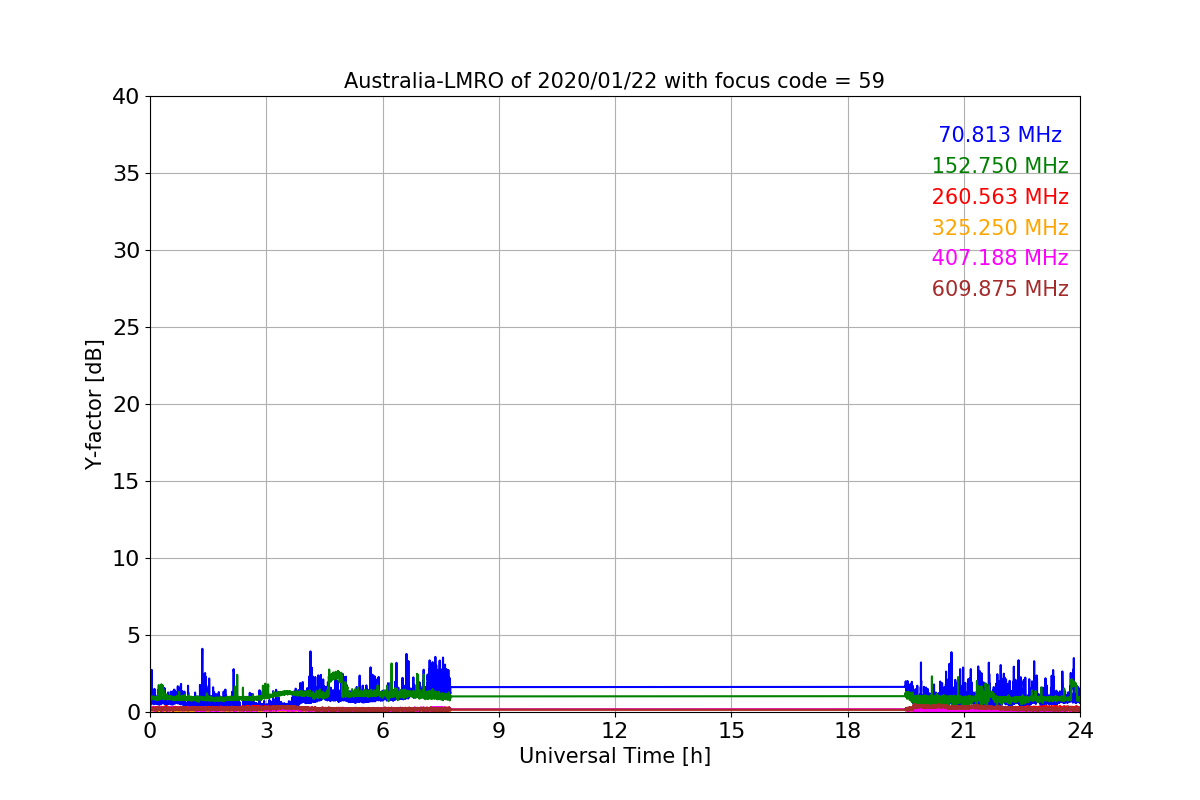The height and width of the screenshot is (800, 1200).
Task: Click the Universal Time [h] axis label
Action: [x=615, y=757]
